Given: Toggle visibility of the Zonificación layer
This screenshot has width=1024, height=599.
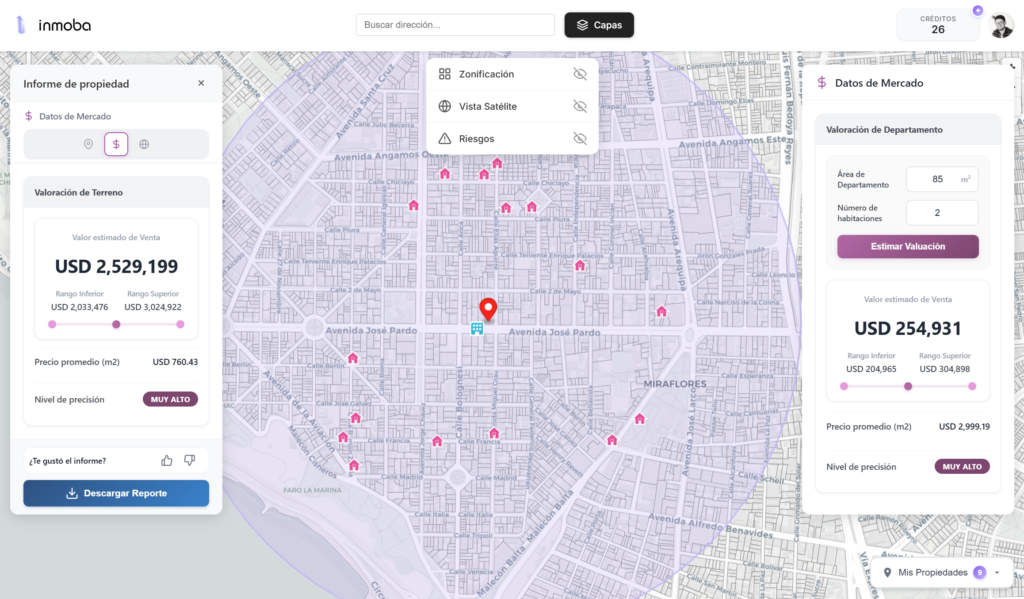Looking at the screenshot, I should [x=579, y=74].
